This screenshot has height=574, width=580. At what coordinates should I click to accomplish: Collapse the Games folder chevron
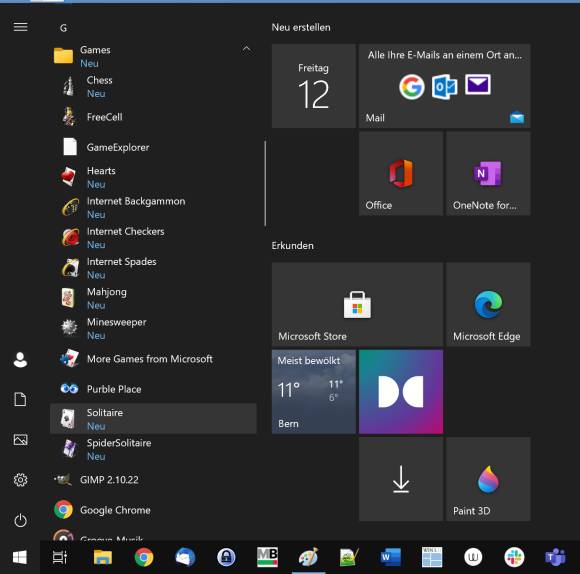pos(246,49)
